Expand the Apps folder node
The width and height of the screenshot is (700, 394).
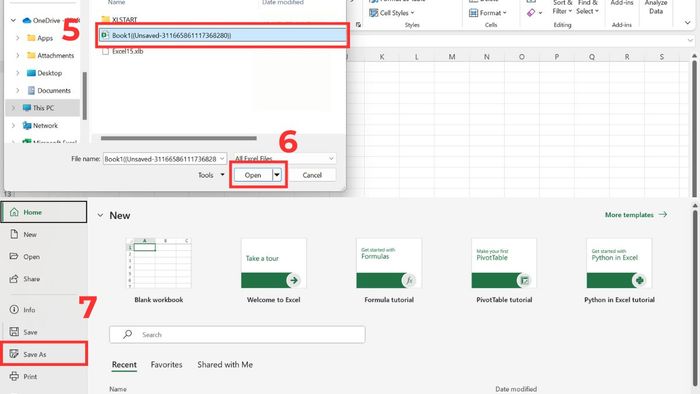(17, 38)
